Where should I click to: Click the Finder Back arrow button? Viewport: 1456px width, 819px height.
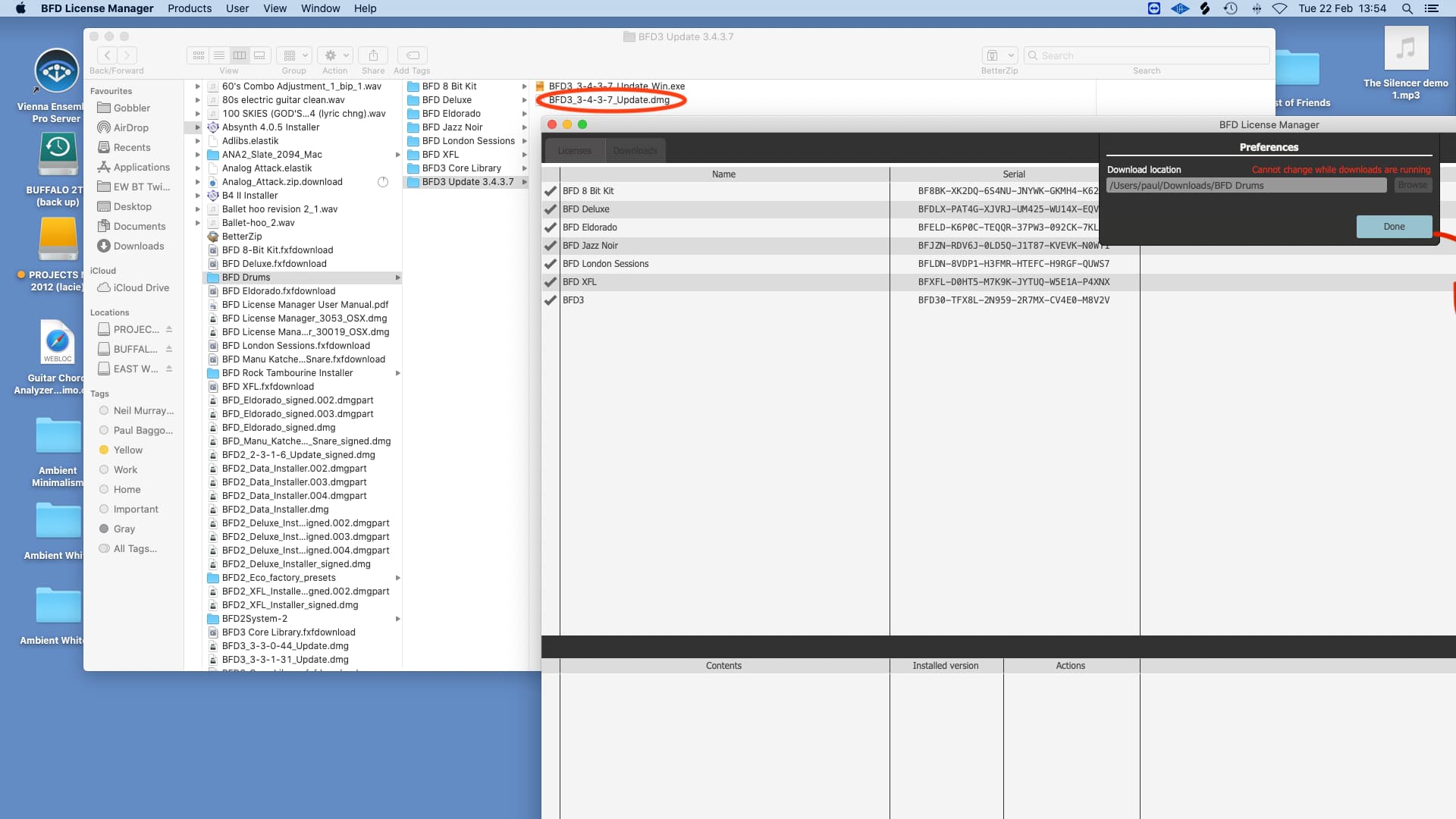coord(108,55)
